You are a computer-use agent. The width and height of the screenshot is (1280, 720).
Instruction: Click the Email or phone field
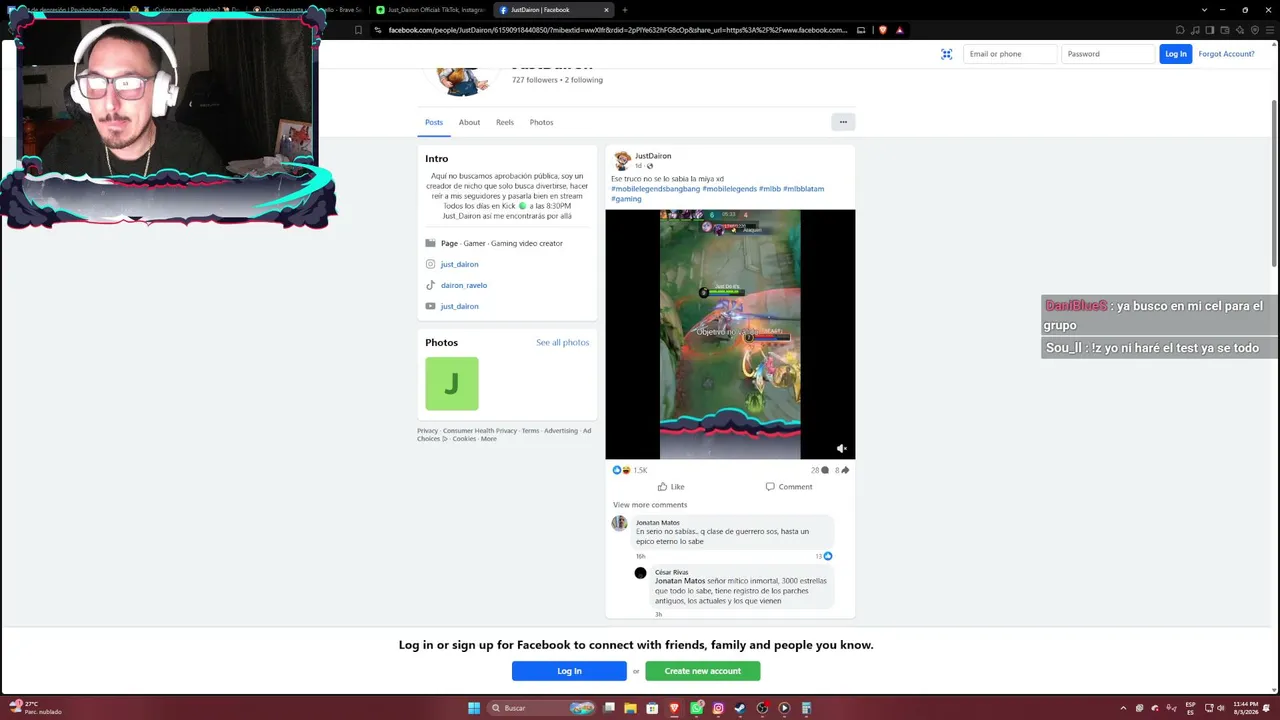1010,54
